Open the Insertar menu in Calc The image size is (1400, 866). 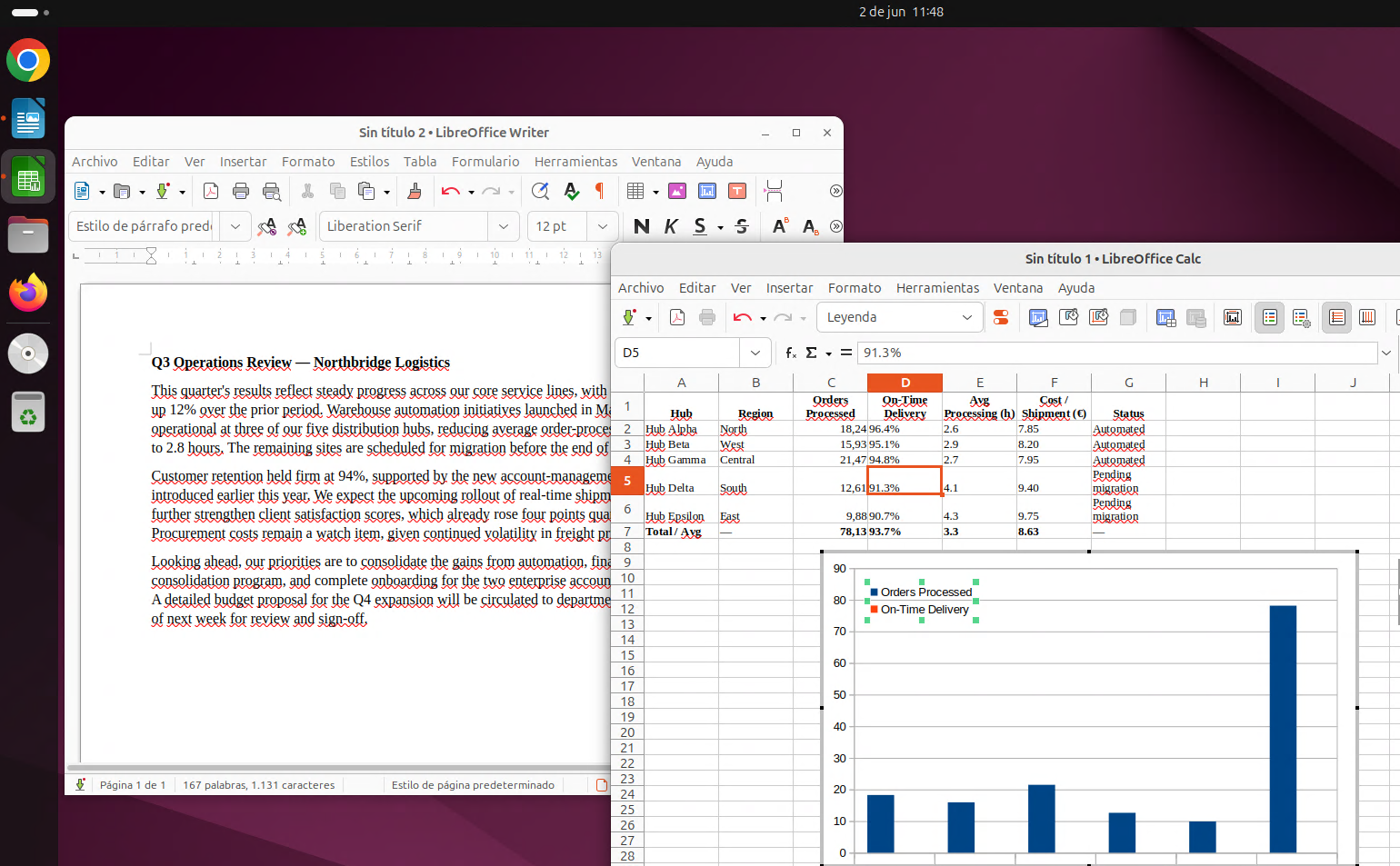point(789,288)
